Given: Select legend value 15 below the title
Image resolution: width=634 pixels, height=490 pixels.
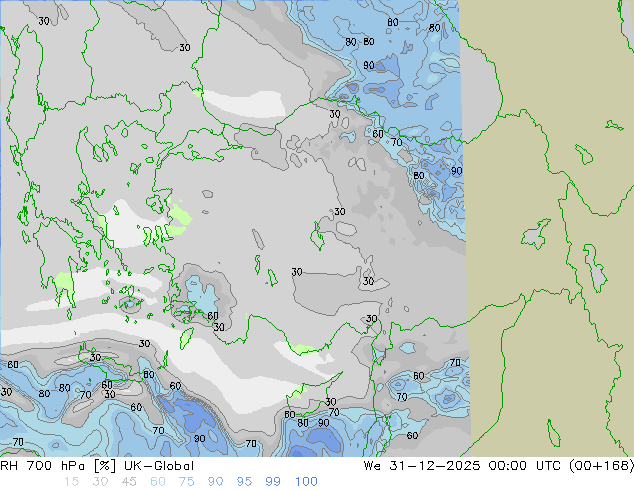Looking at the screenshot, I should pos(71,482).
